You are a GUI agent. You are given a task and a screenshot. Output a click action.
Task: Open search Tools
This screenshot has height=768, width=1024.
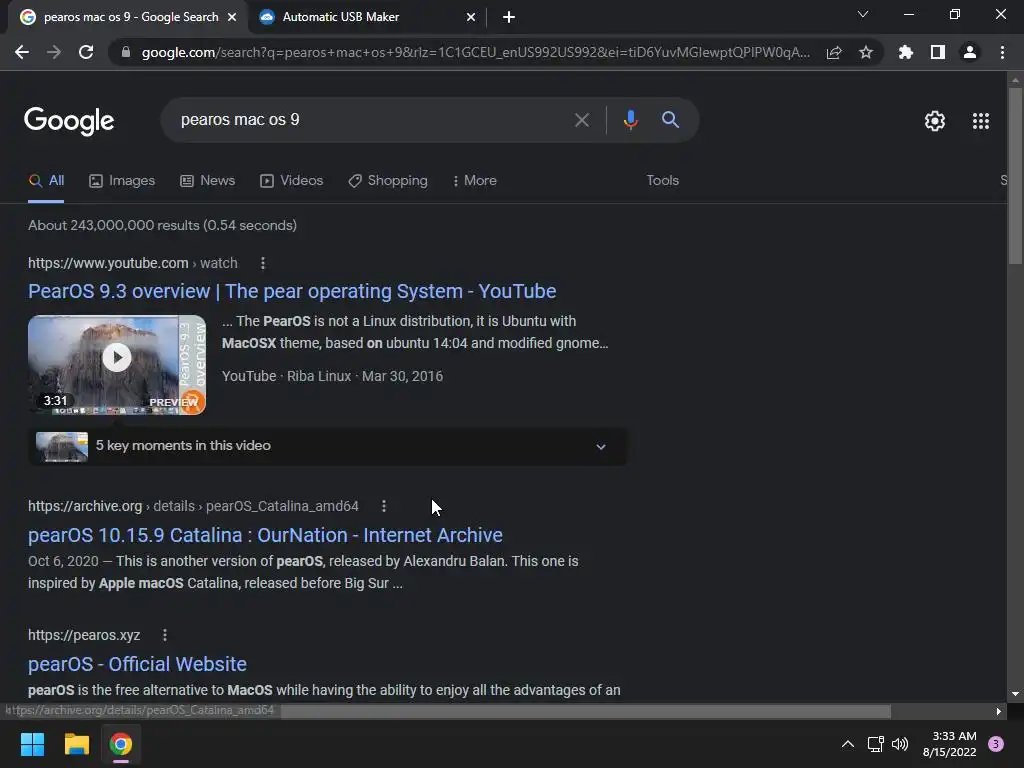point(662,181)
